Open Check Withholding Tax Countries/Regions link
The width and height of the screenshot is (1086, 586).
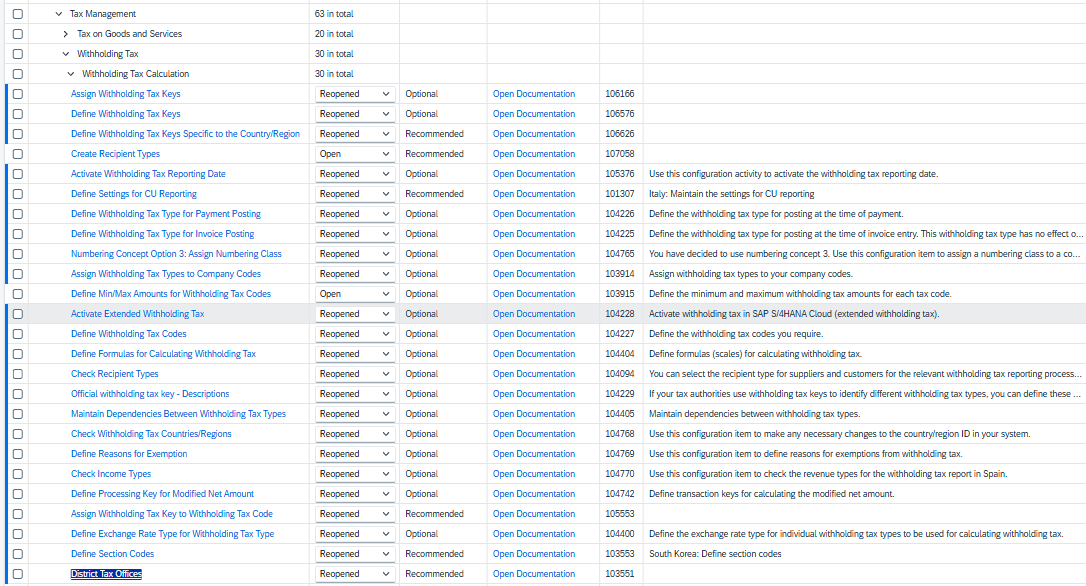pyautogui.click(x=151, y=434)
